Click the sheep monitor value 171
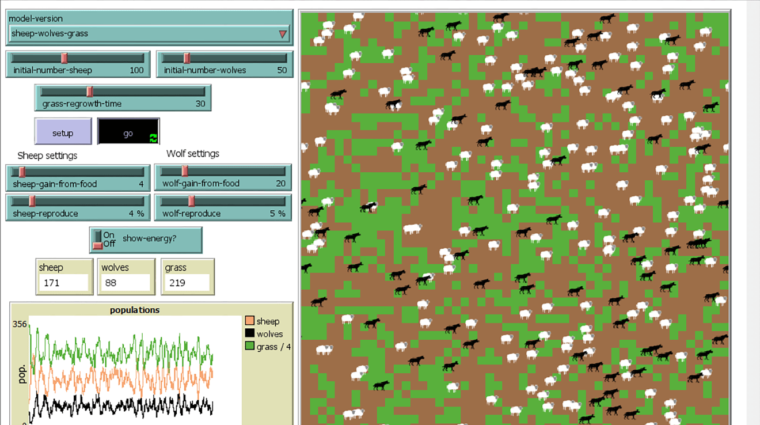The height and width of the screenshot is (425, 760). point(63,283)
